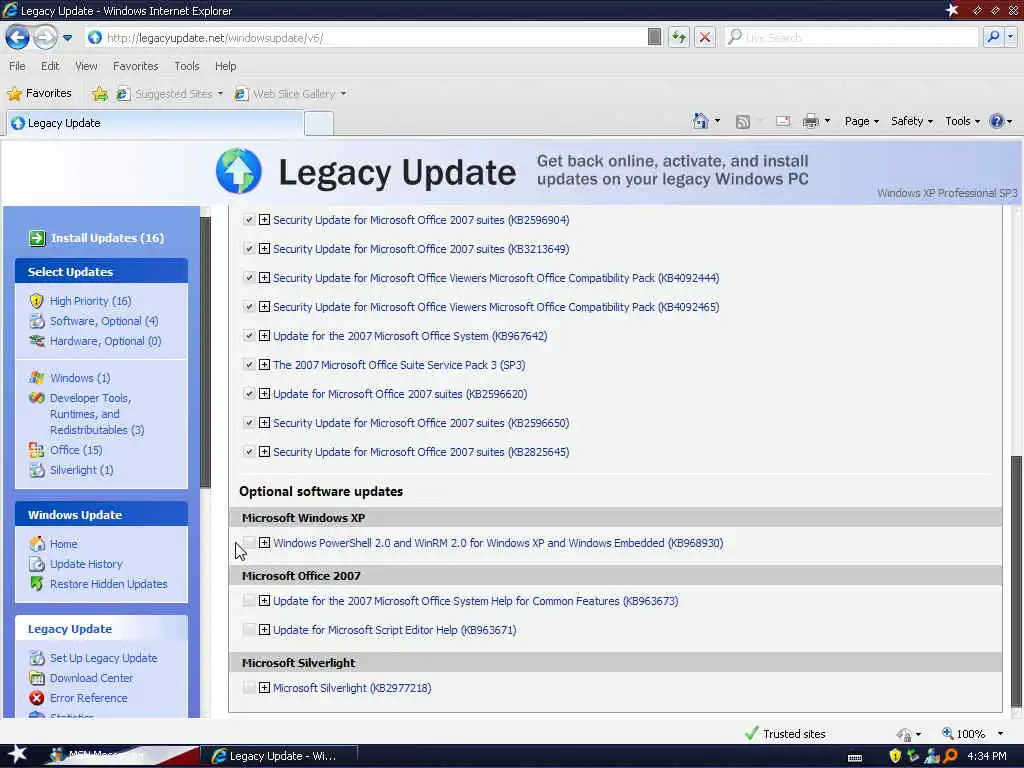Click the Silverlight category icon
The width and height of the screenshot is (1024, 768).
pos(37,470)
